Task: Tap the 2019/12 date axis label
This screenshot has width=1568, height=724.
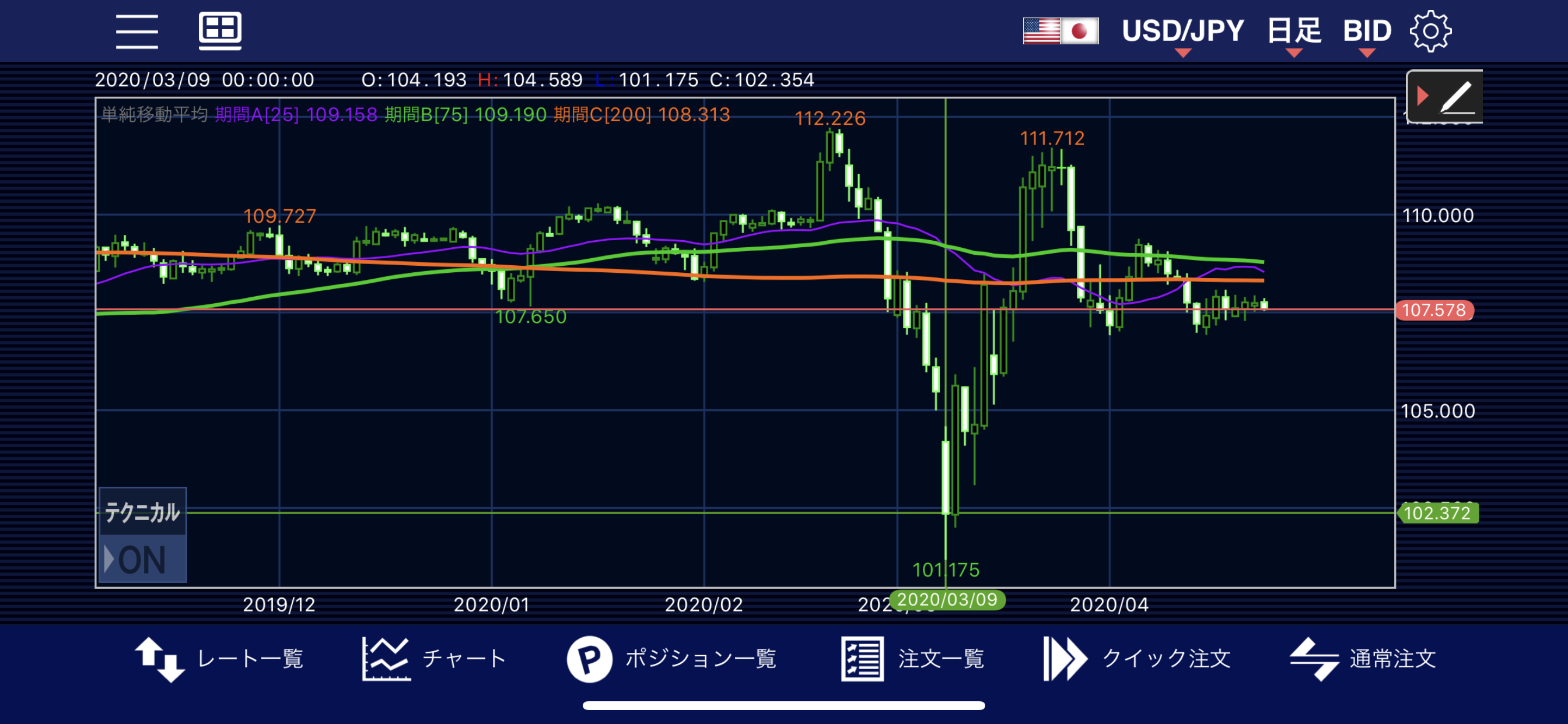Action: tap(279, 604)
